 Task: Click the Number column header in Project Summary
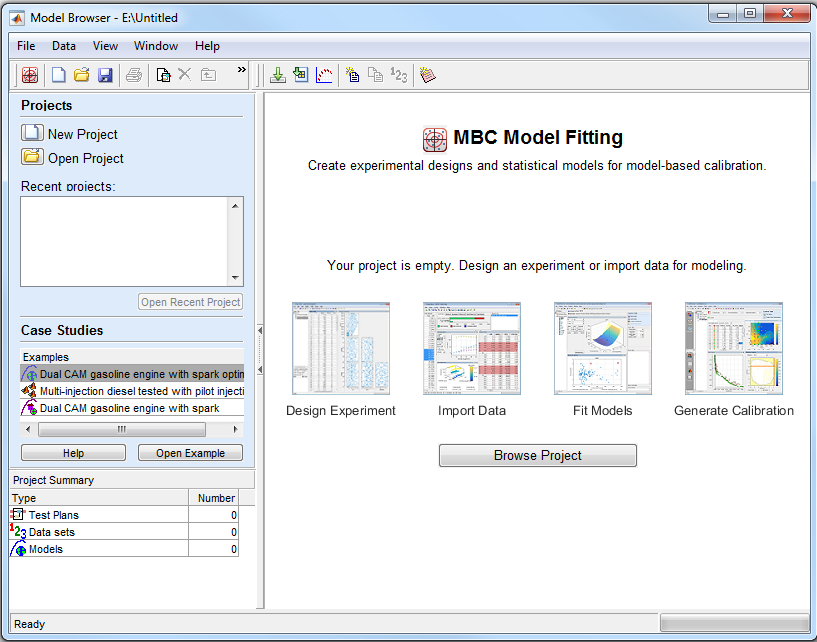point(214,498)
